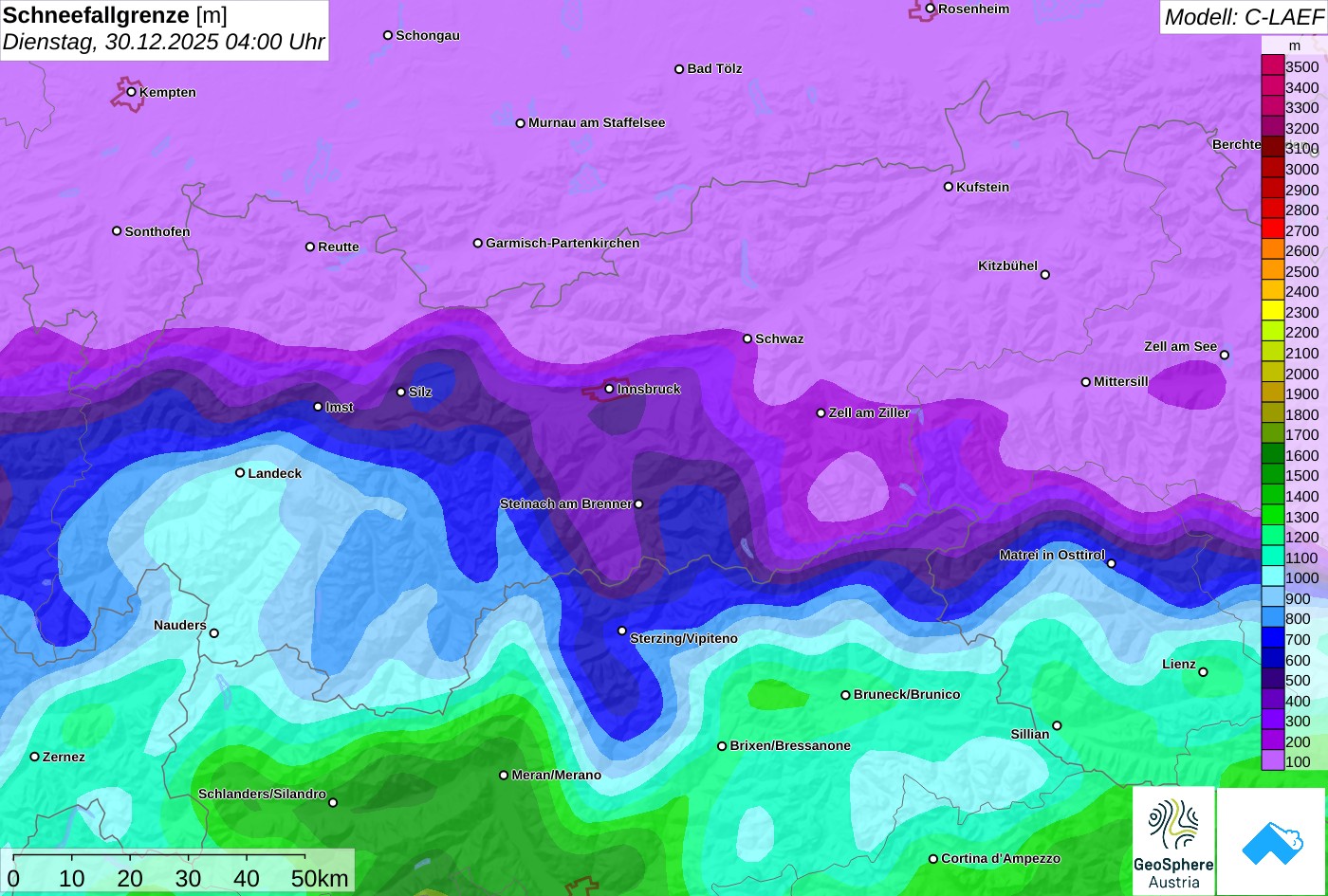Viewport: 1328px width, 896px height.
Task: Select the Kufstein map marker
Action: 948,187
